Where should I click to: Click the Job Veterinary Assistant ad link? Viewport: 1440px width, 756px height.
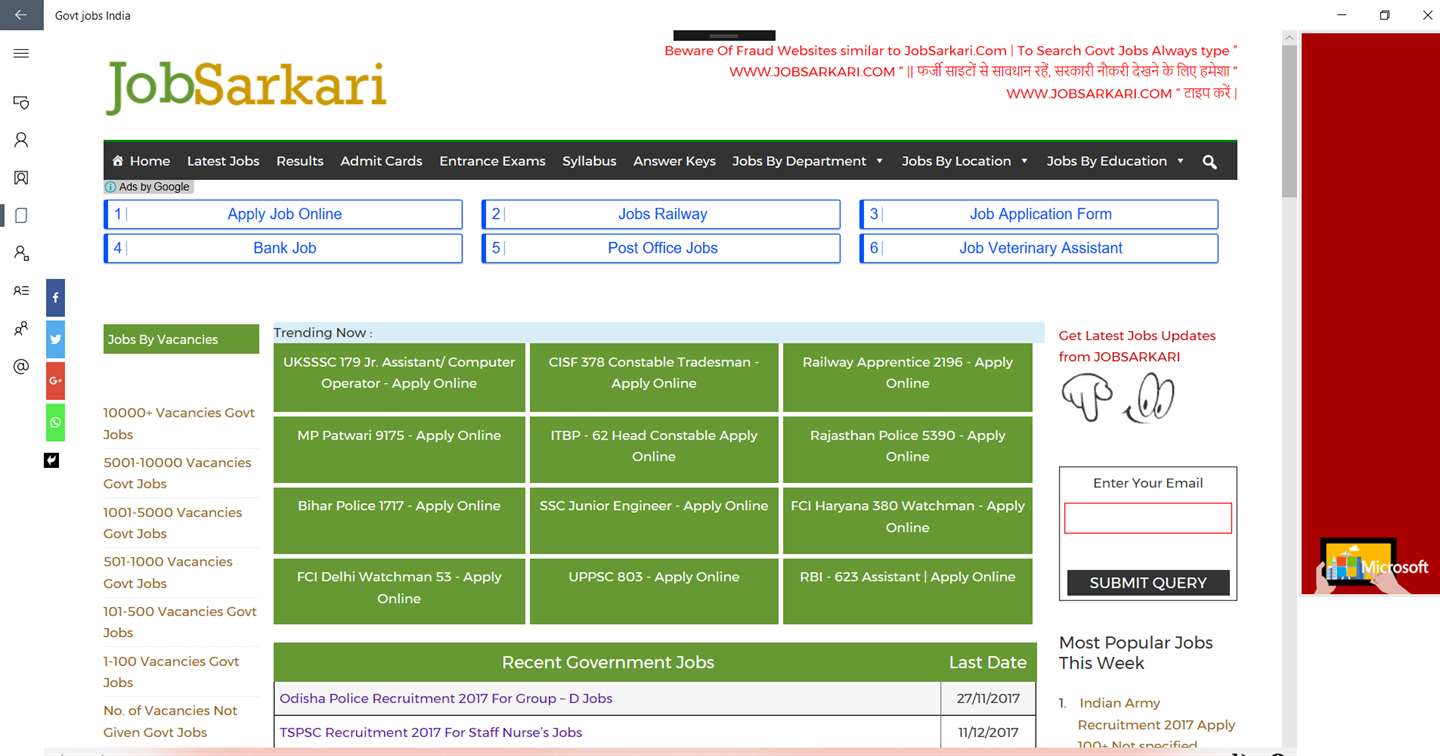pos(1040,248)
